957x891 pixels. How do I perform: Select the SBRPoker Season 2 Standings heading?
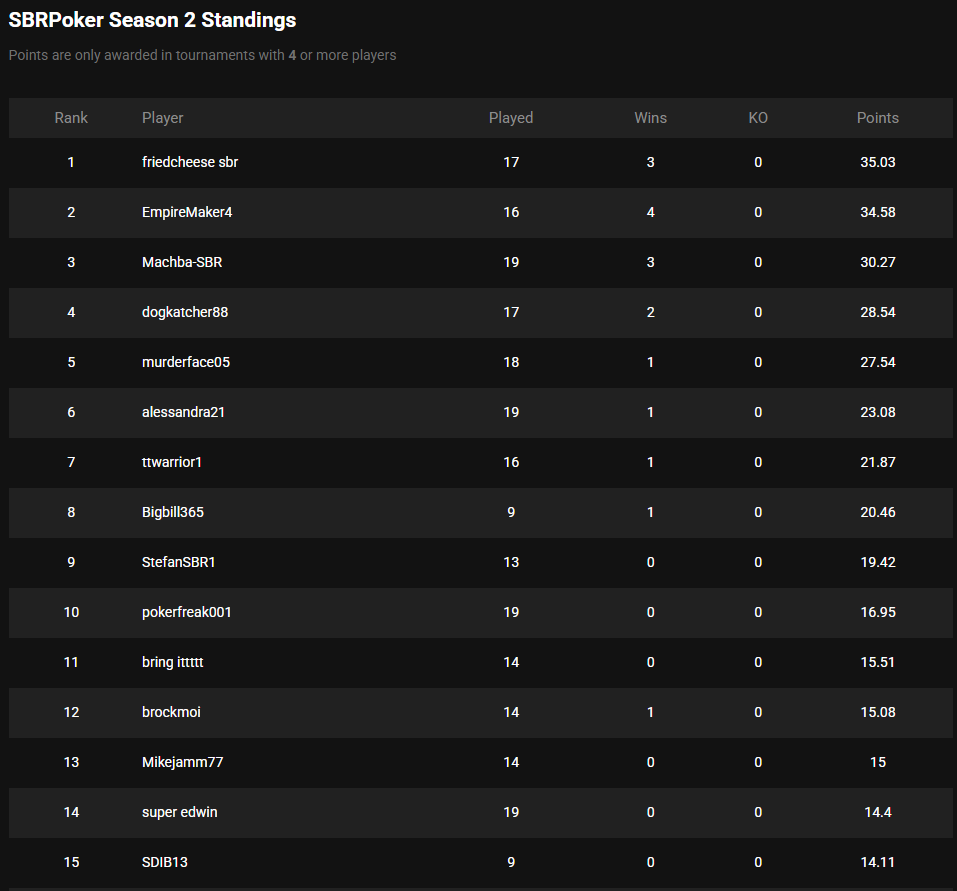(152, 20)
